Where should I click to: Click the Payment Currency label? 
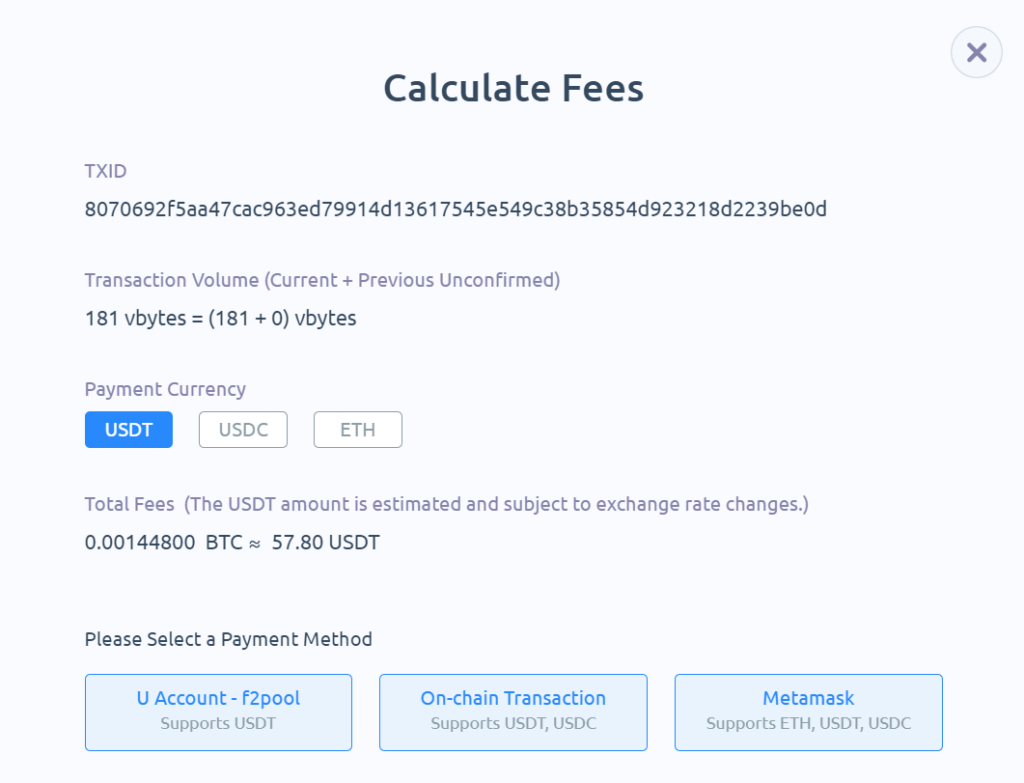[x=165, y=389]
